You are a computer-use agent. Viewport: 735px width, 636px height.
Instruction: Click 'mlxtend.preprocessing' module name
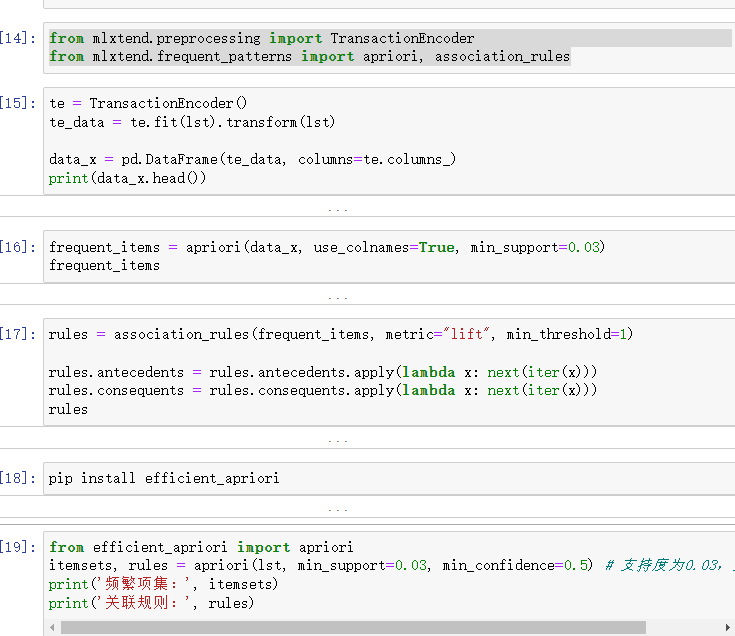click(176, 38)
